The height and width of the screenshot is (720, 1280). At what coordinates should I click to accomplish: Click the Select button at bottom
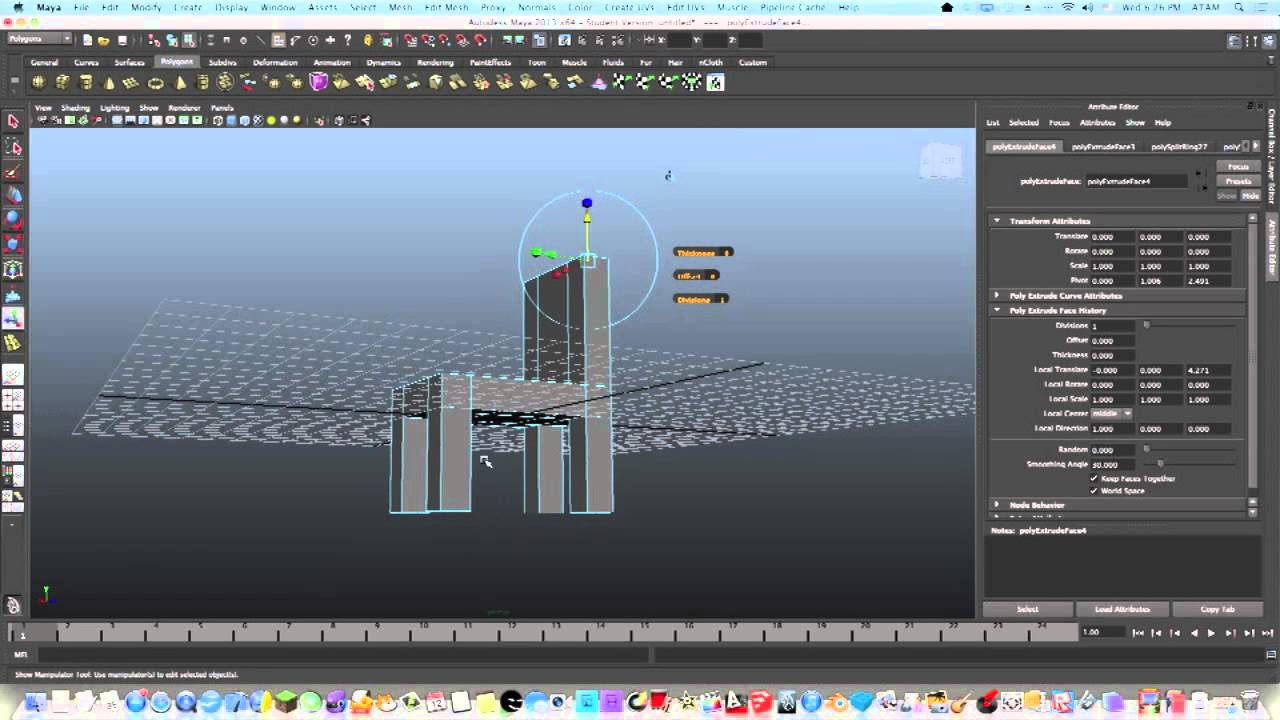coord(1027,608)
